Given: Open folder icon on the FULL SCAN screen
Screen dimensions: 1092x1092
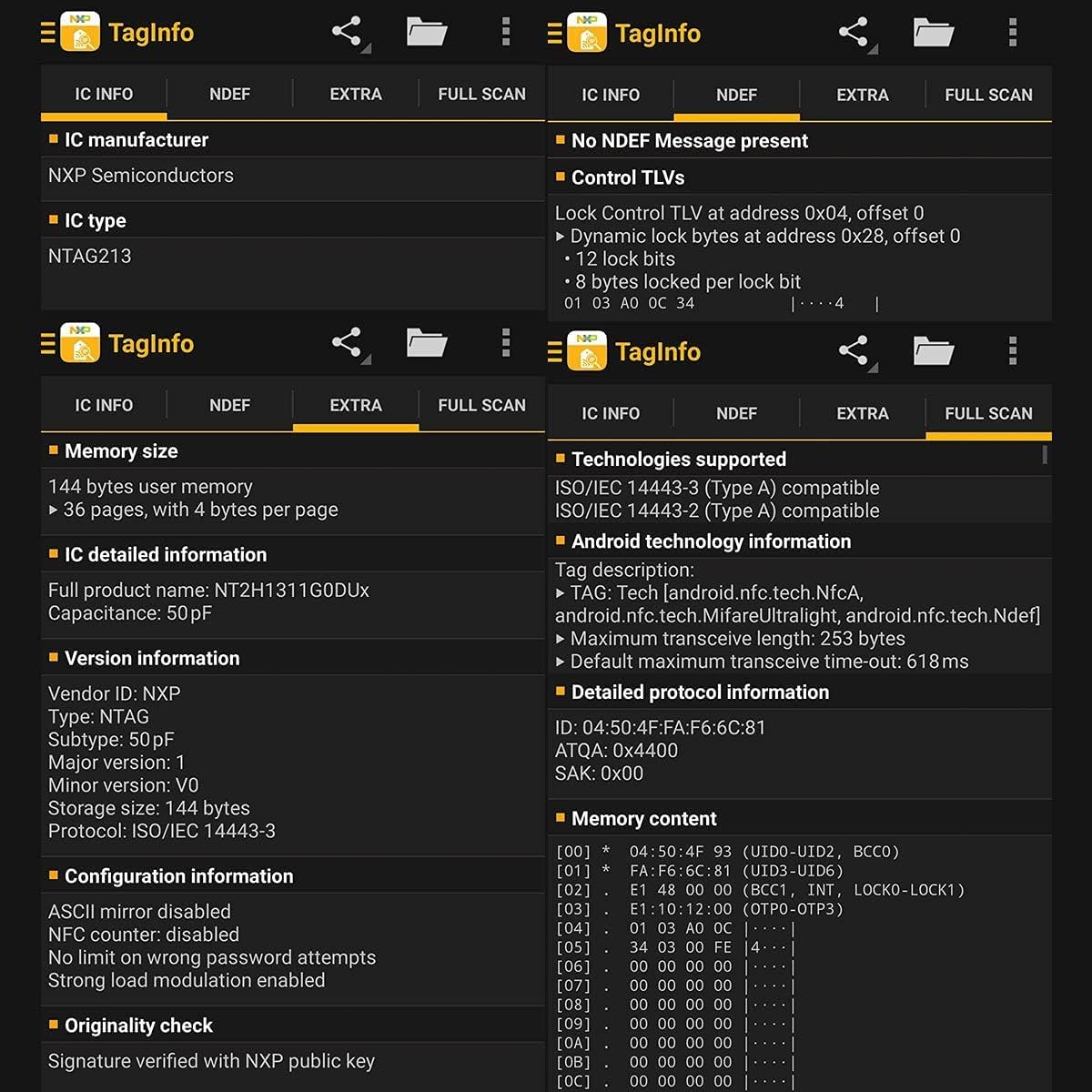Looking at the screenshot, I should click(x=933, y=351).
